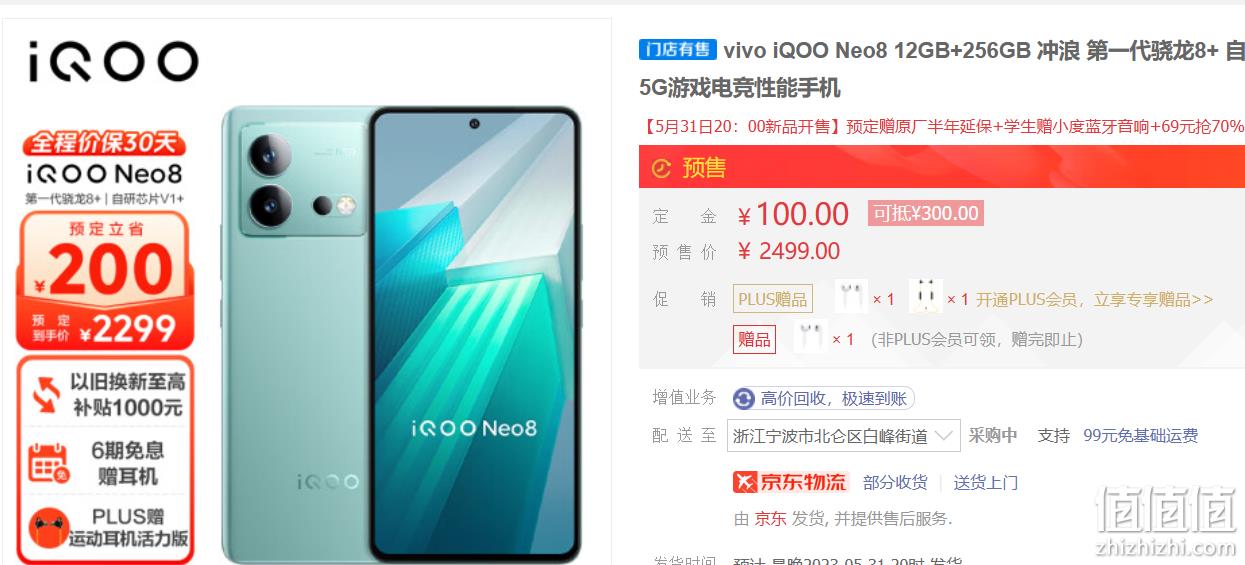Click the 6-period interest-free calendar icon
Screen dimensions: 1245x565
point(47,463)
